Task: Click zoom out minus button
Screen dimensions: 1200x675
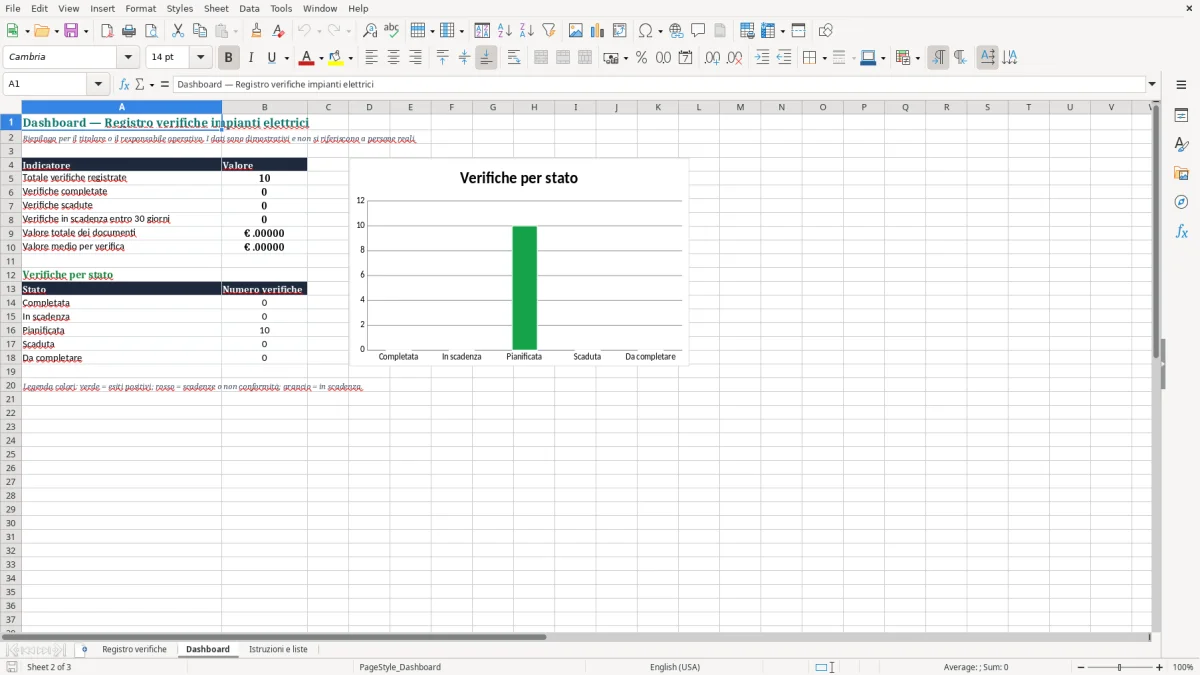Action: tap(1081, 667)
